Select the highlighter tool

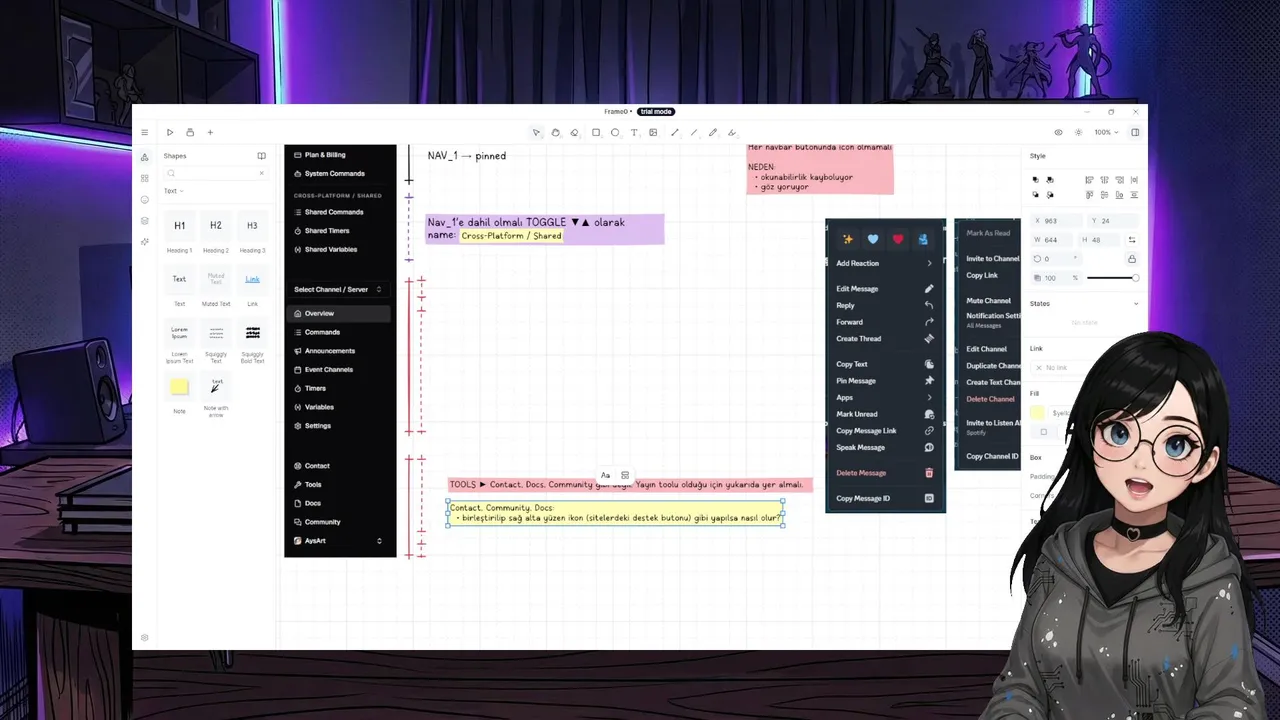click(732, 132)
